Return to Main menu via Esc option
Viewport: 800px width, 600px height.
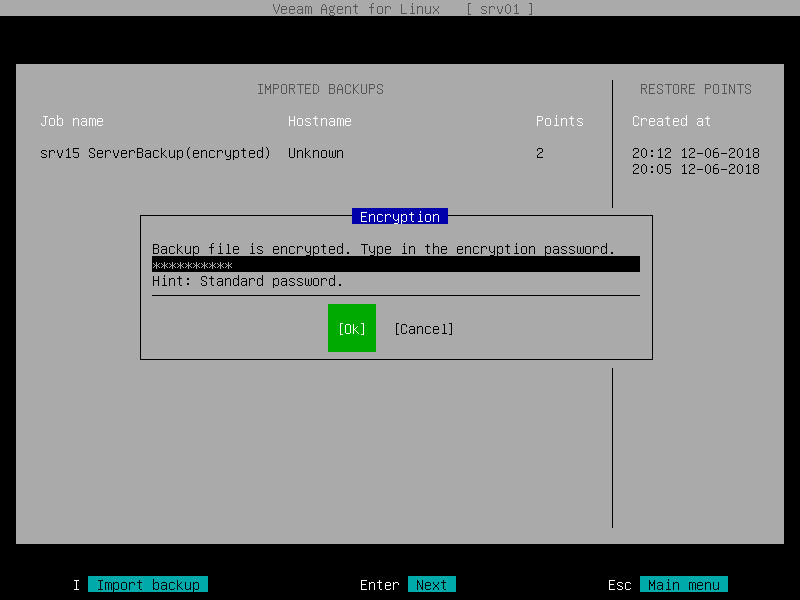(x=684, y=584)
